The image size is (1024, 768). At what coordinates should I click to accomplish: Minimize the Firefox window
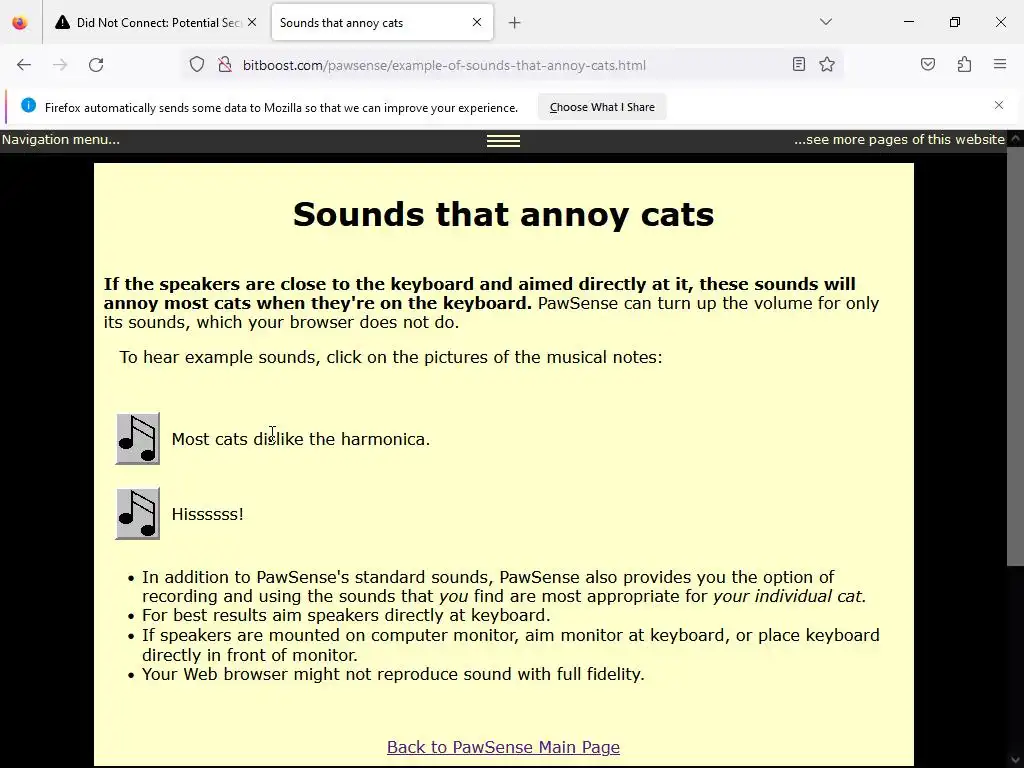908,22
